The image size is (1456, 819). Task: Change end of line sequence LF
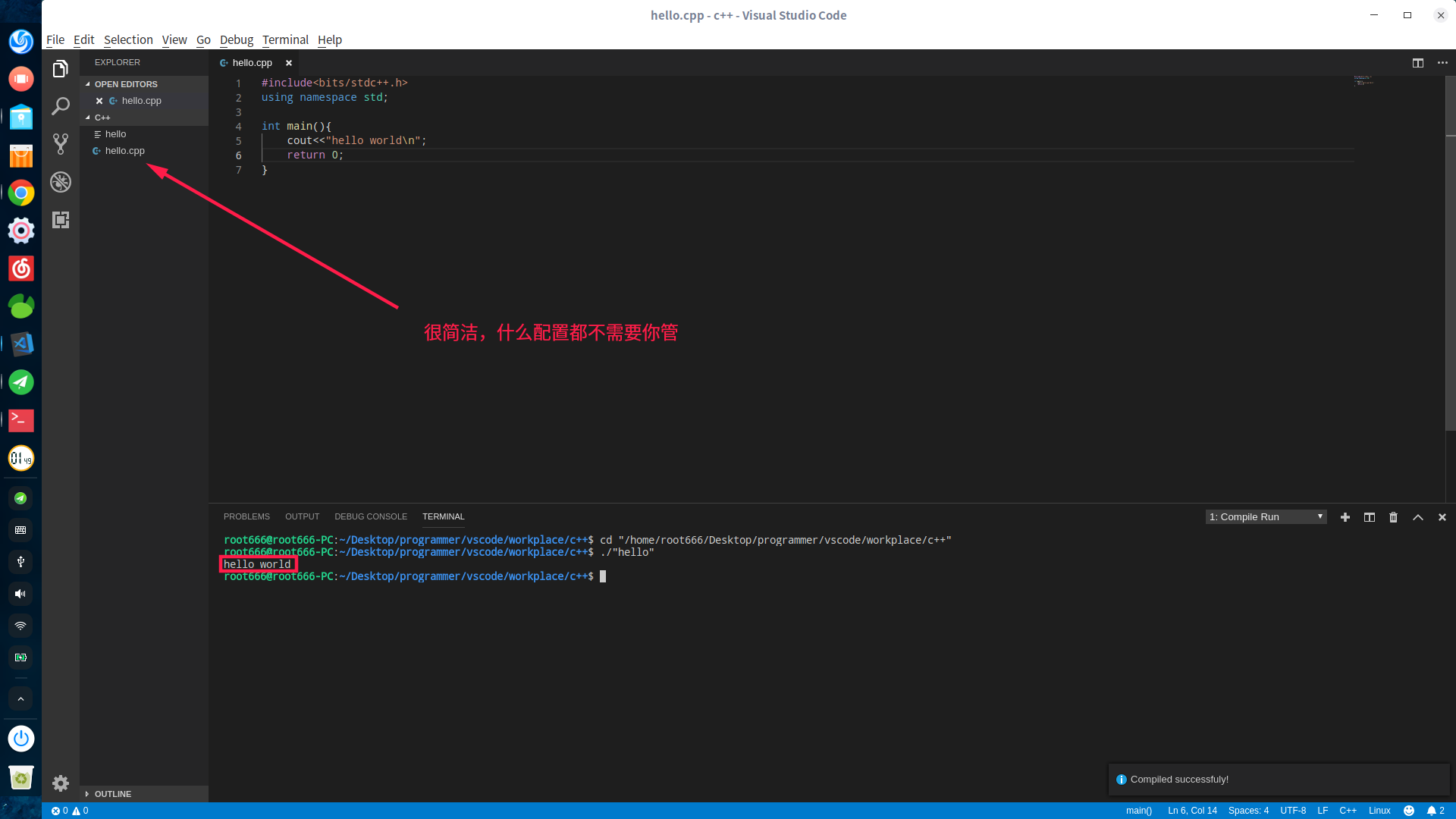tap(1323, 811)
